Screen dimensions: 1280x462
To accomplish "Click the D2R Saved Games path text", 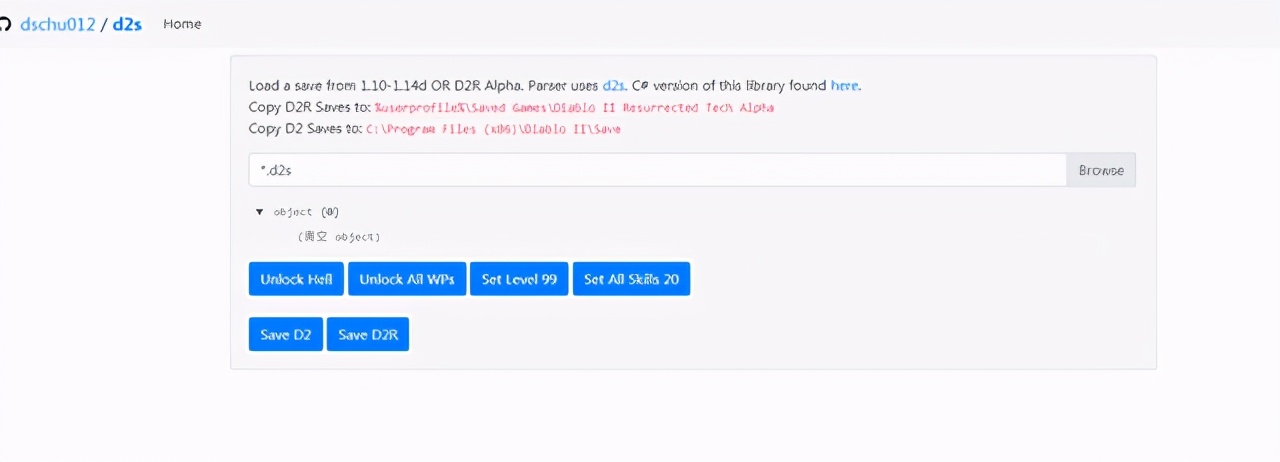I will 574,108.
